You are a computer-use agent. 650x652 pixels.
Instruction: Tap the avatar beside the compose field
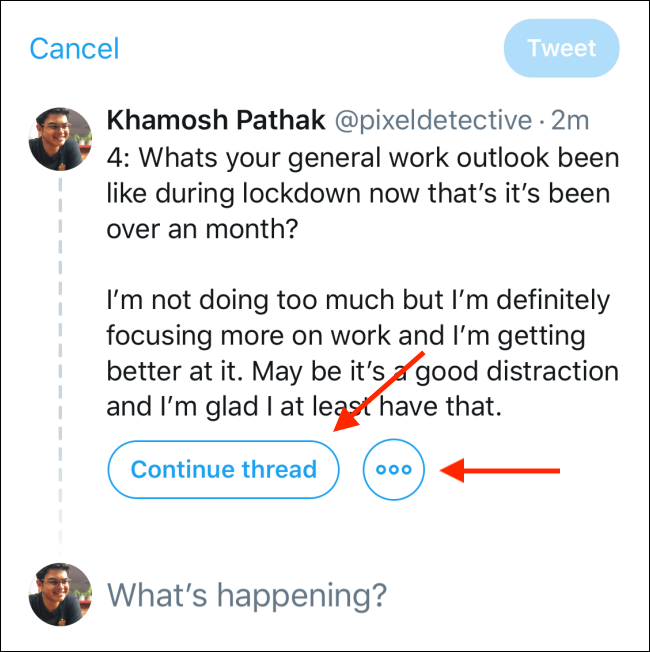coord(60,594)
